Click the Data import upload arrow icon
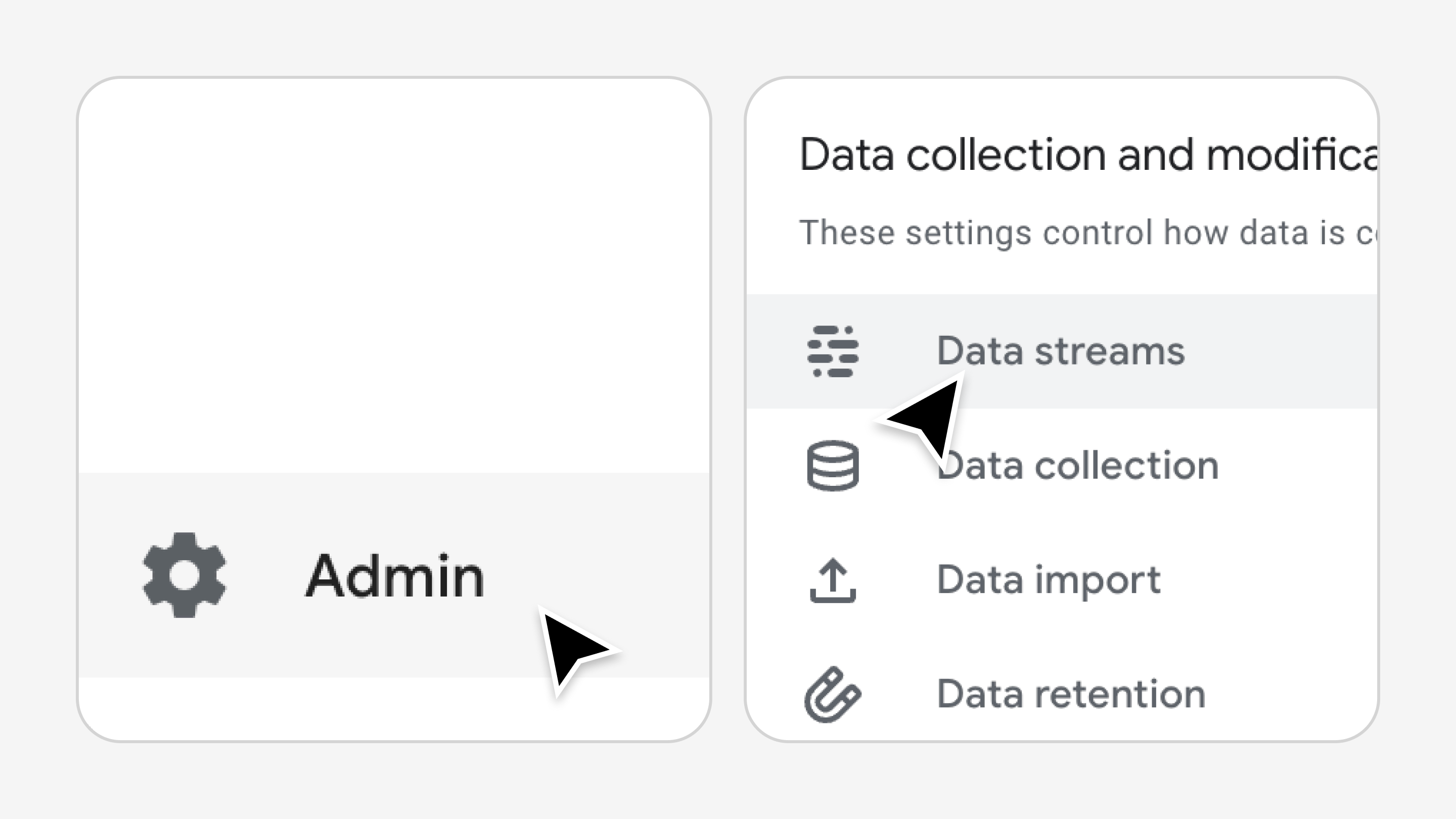This screenshot has height=819, width=1456. coord(833,580)
